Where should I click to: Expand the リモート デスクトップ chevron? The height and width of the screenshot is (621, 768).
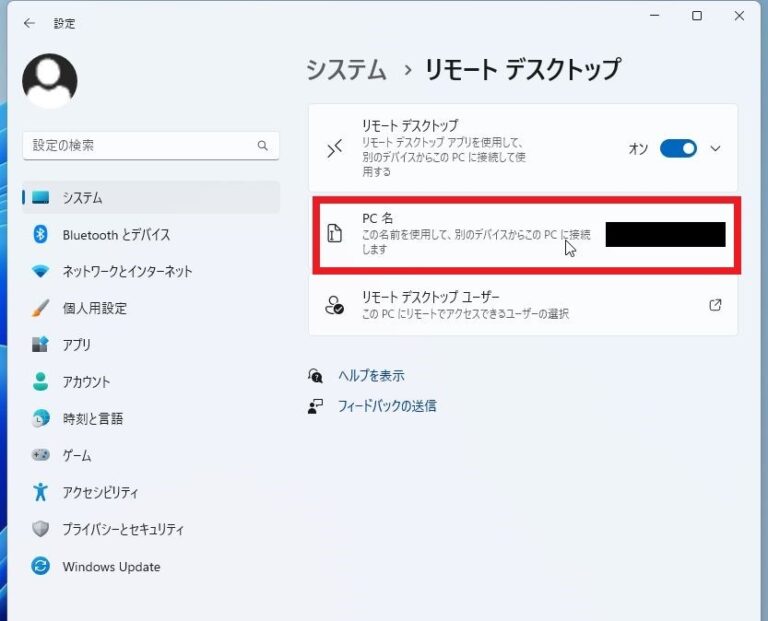tap(715, 149)
